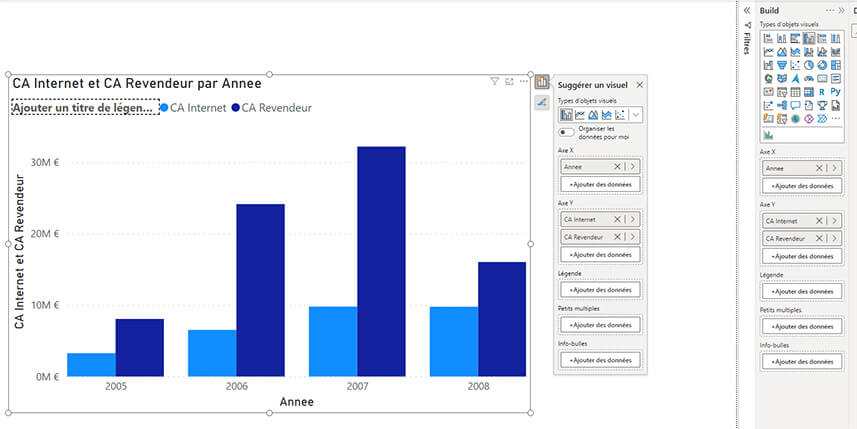Click Ajouter des données under Info-bulles in popup
Screen dimensions: 857x429
(x=600, y=360)
